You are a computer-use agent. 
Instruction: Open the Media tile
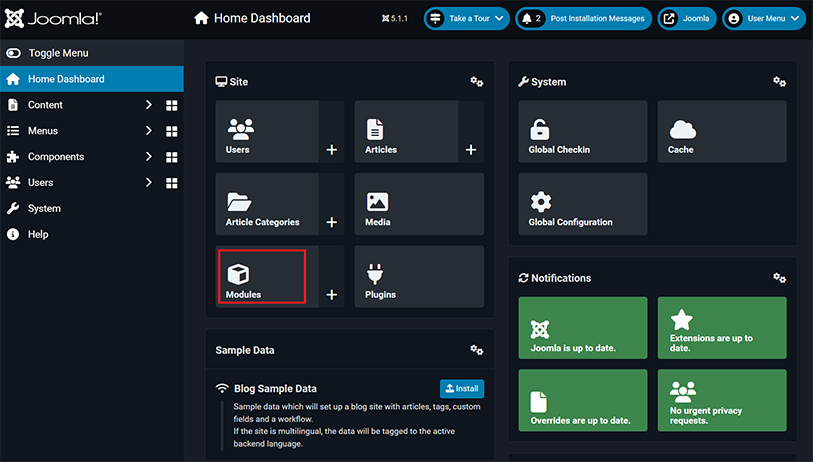click(x=419, y=204)
